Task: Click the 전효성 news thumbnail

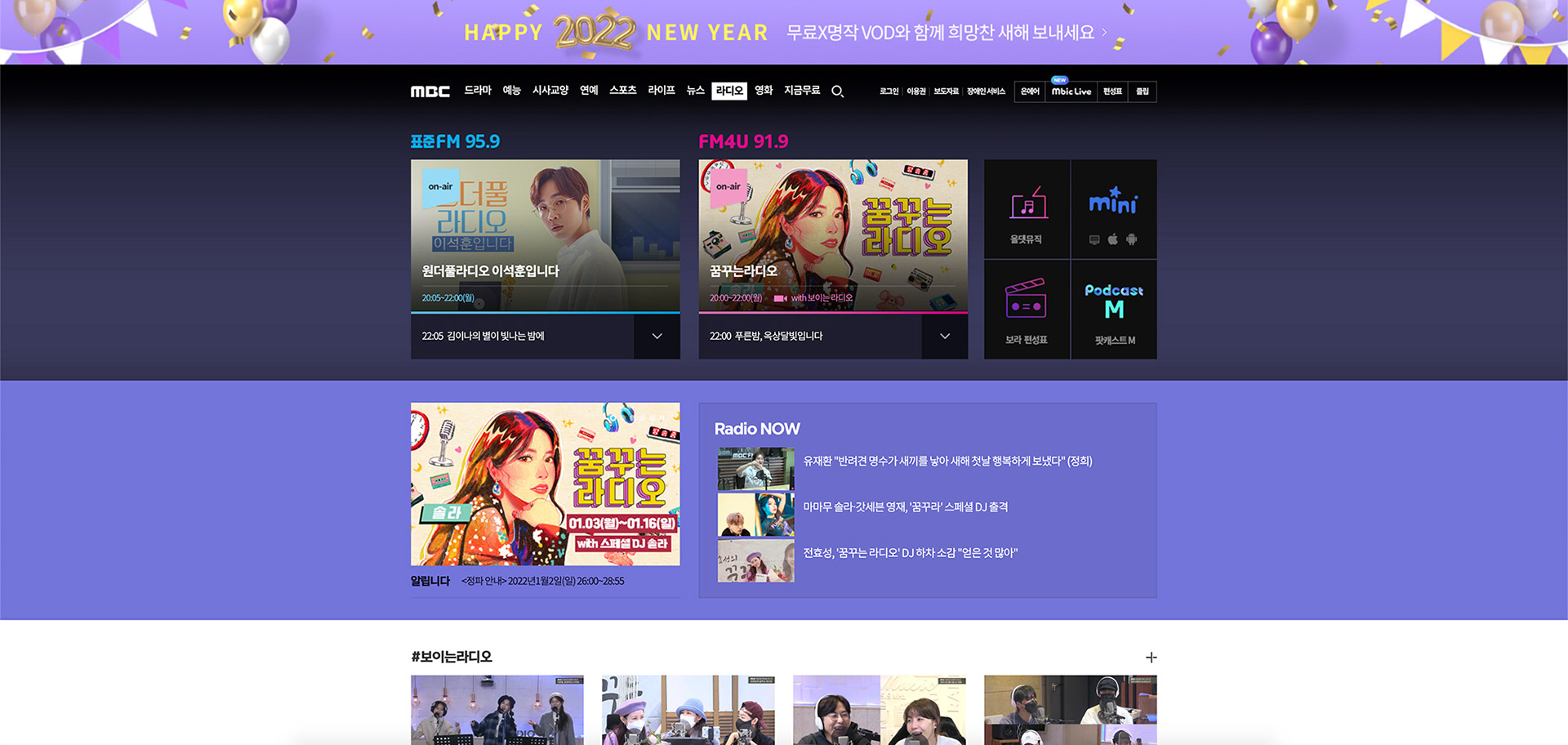Action: click(x=756, y=560)
